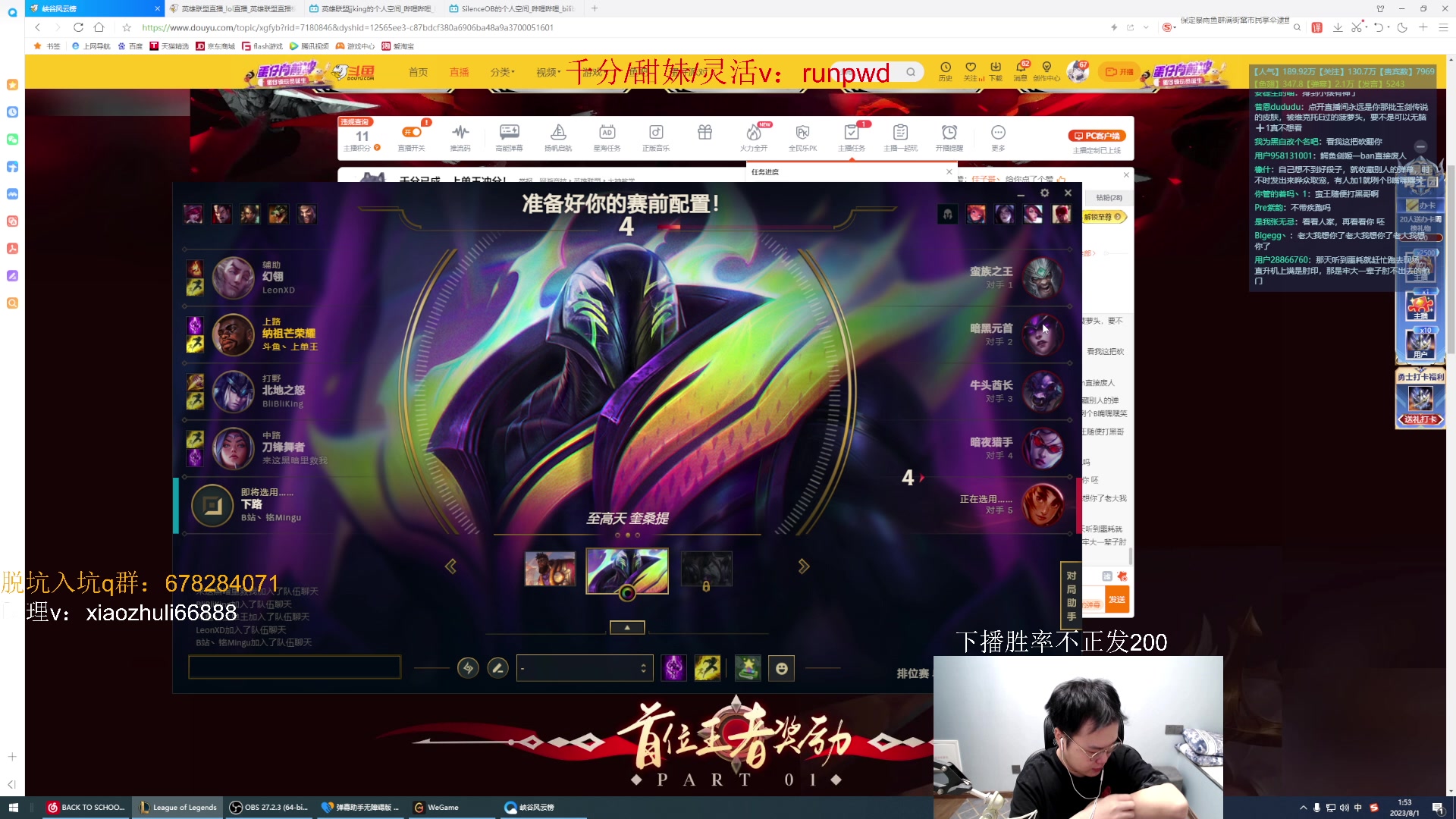This screenshot has height=819, width=1456.
Task: Open the emote picker smiley icon
Action: pos(782,668)
